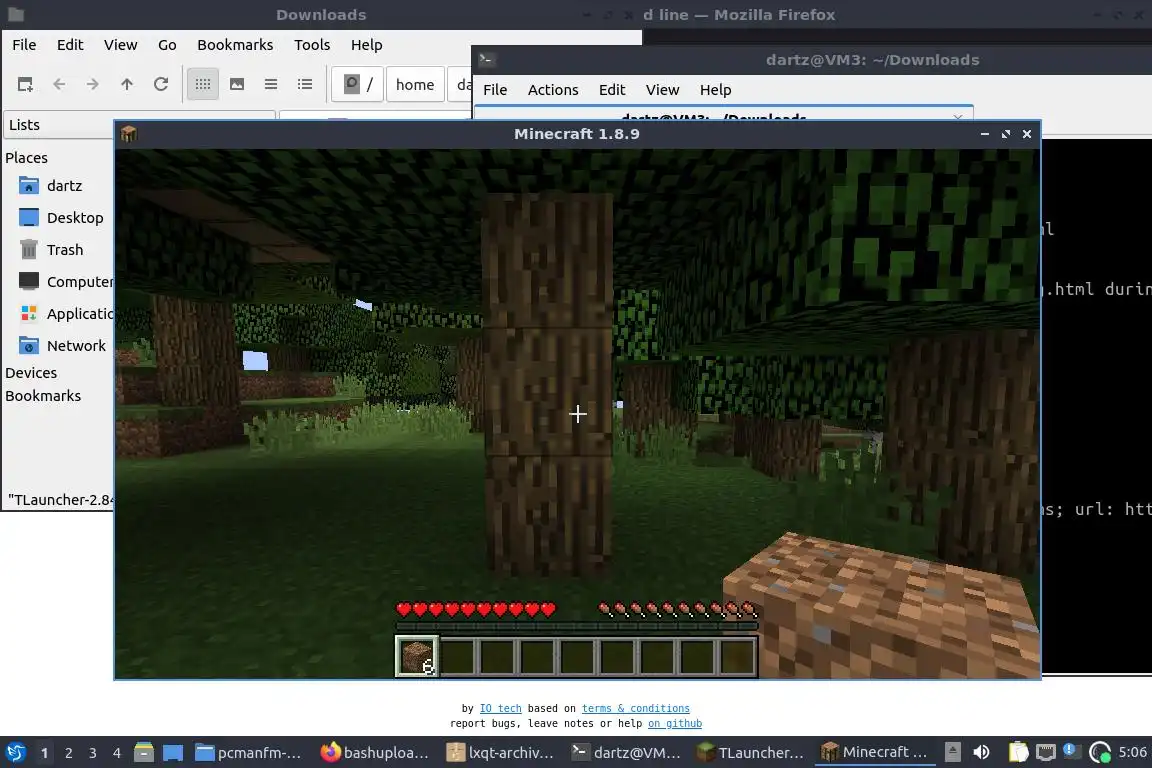
Task: Open the Edit menu in file manager
Action: (x=70, y=45)
